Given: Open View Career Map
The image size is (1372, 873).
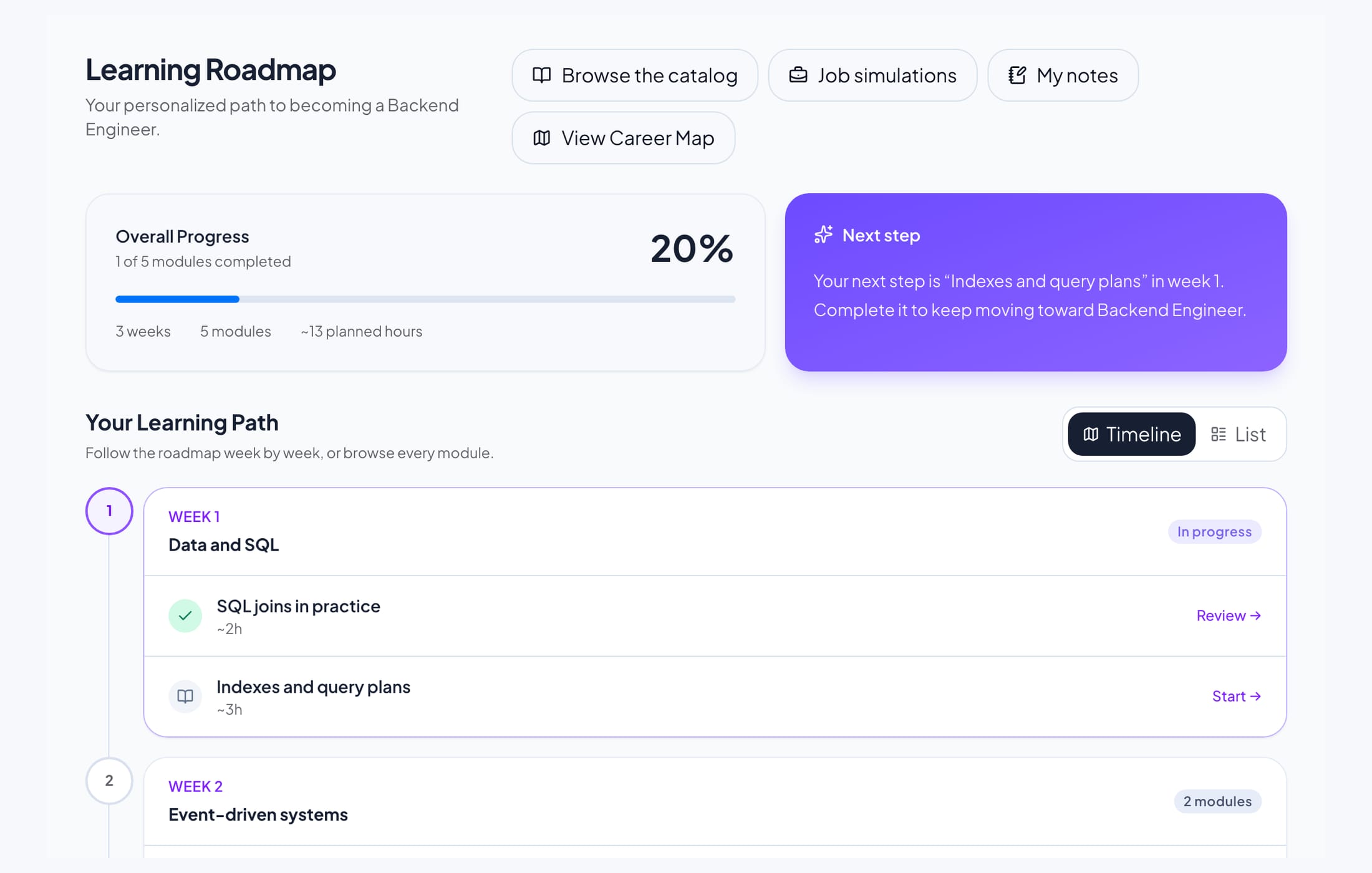Looking at the screenshot, I should (x=623, y=138).
